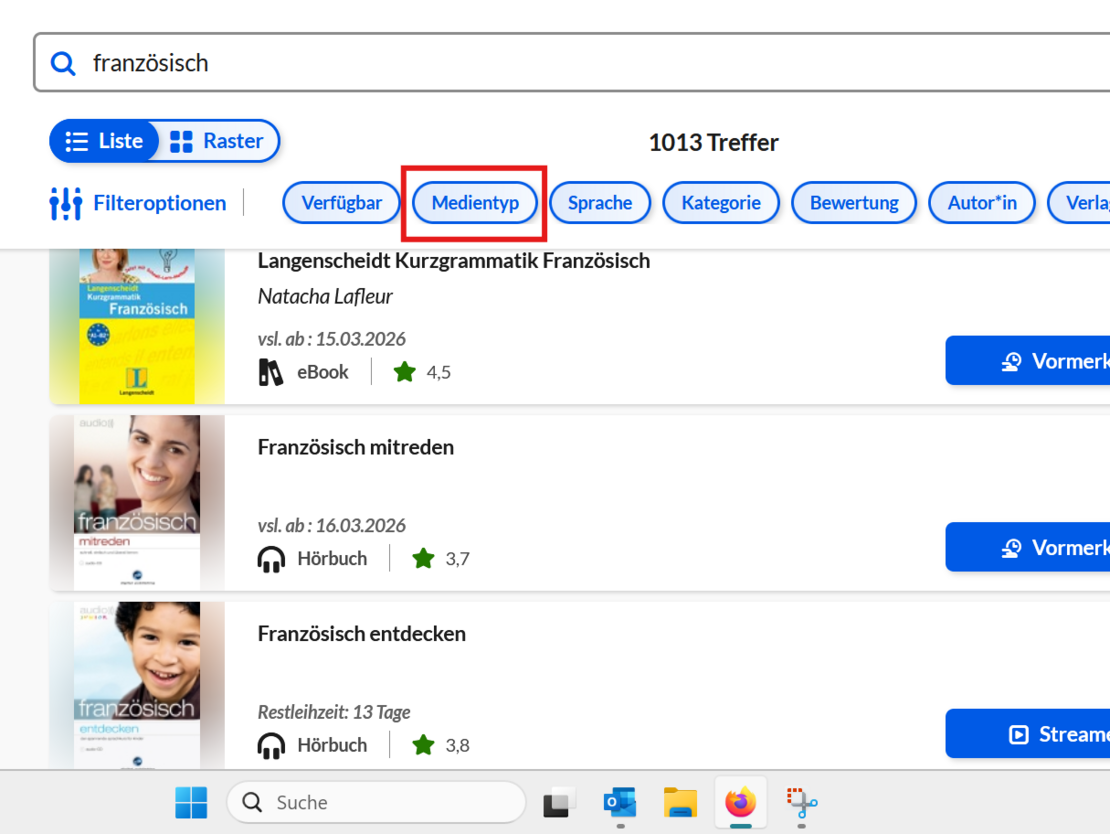Click the Filteroptionen sliders icon
Viewport: 1110px width, 834px height.
(65, 203)
